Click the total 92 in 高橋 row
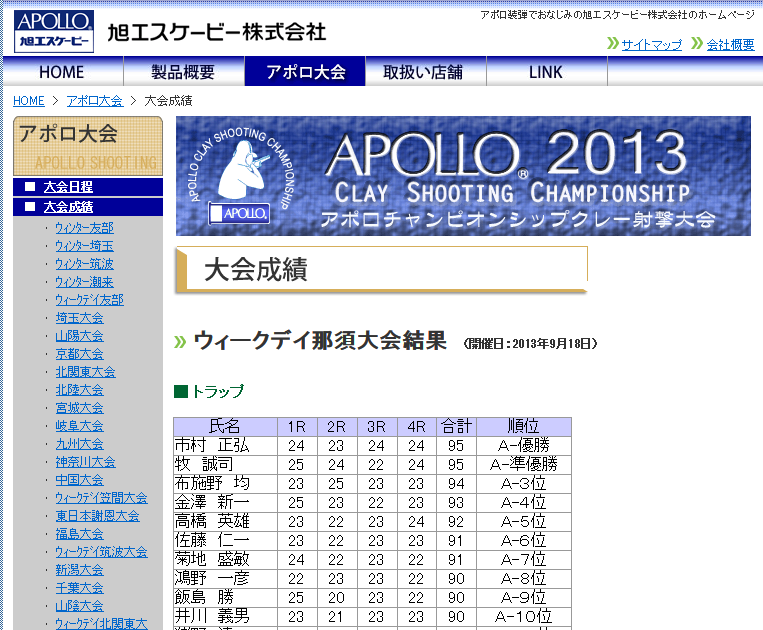 tap(456, 522)
